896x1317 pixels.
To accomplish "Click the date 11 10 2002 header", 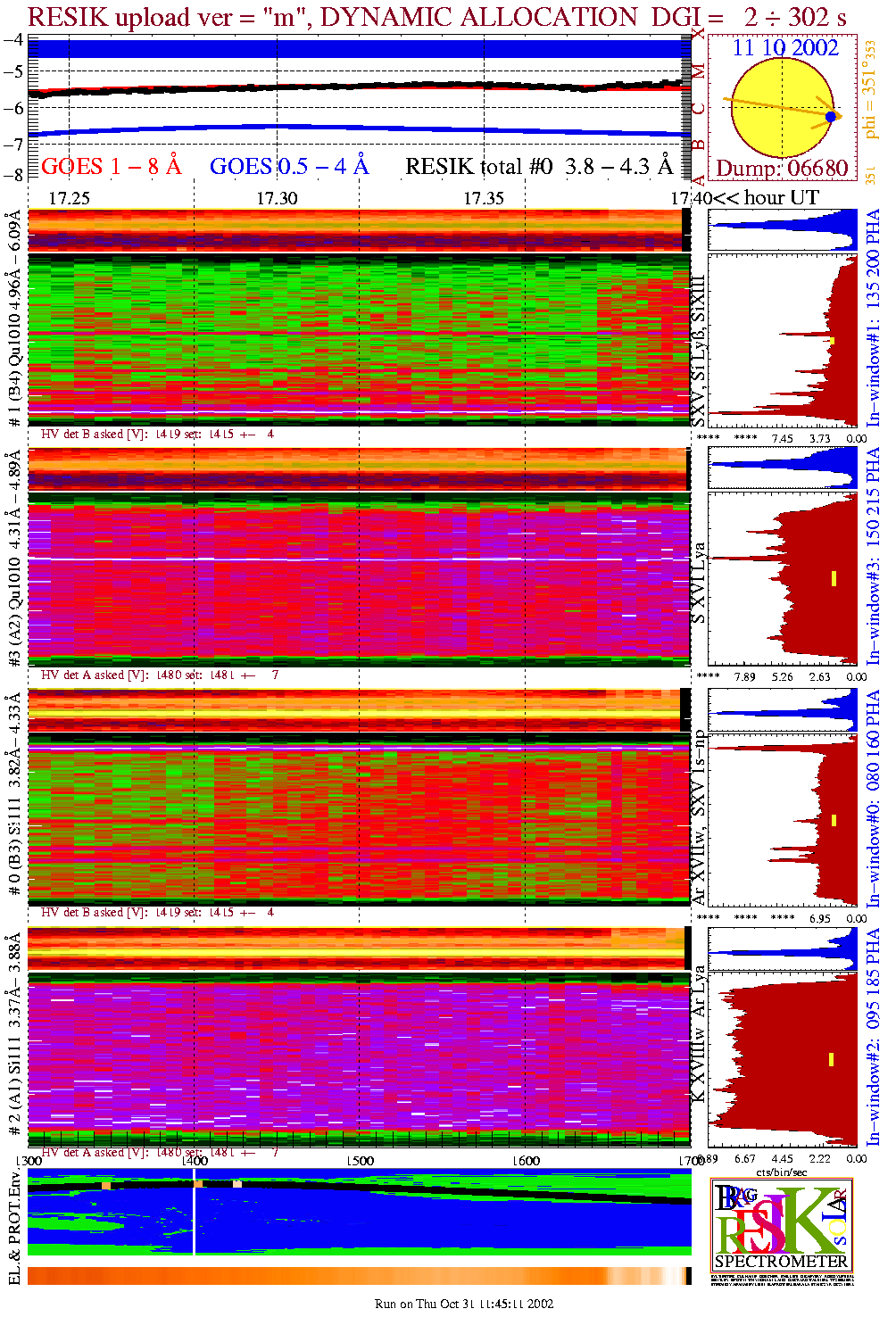I will point(785,48).
